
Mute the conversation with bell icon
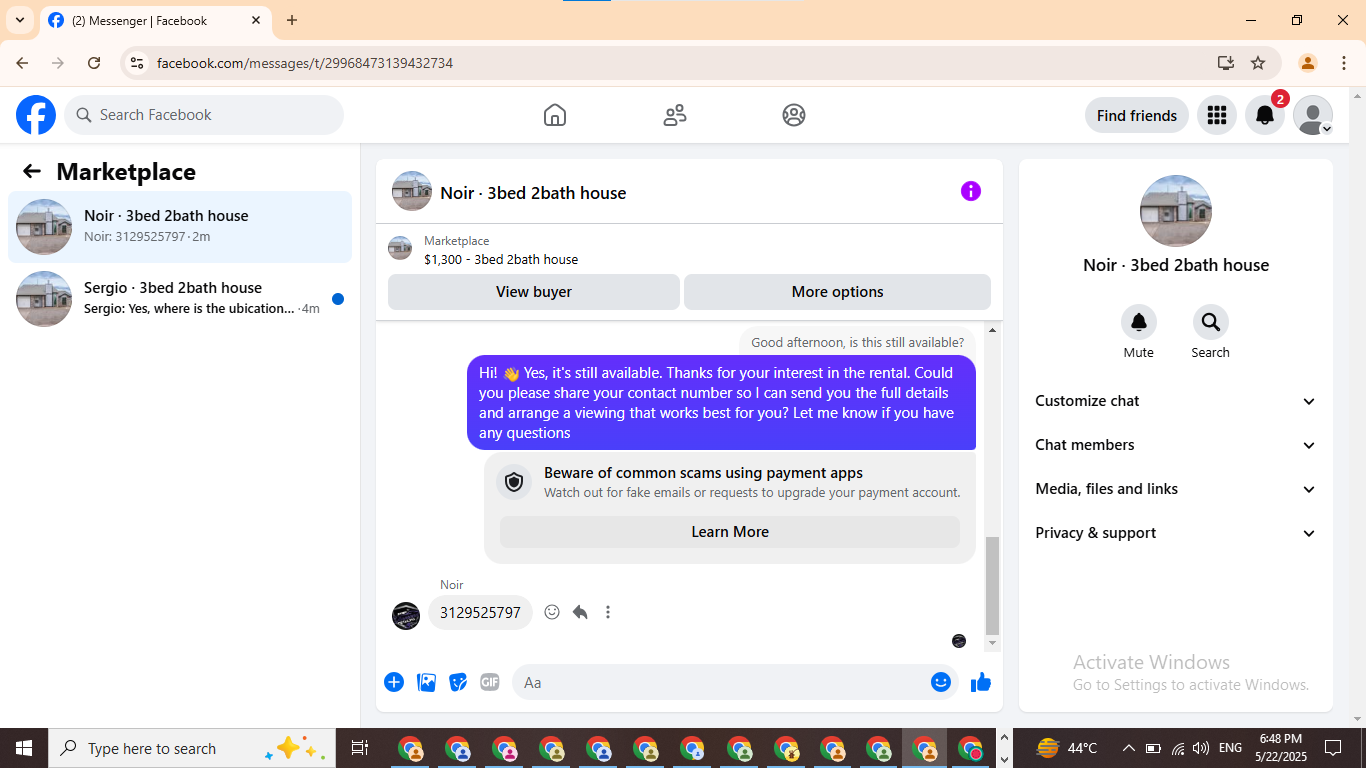(1139, 322)
